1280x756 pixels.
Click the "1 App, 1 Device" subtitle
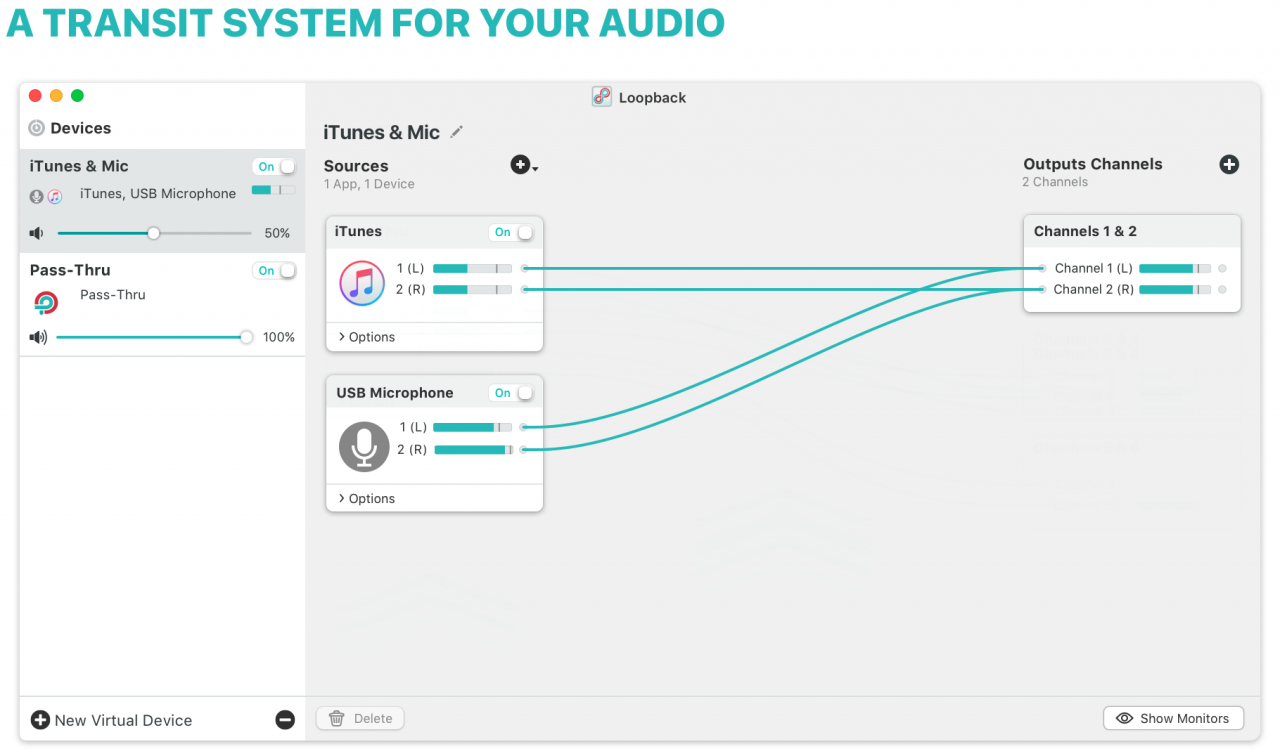(369, 184)
